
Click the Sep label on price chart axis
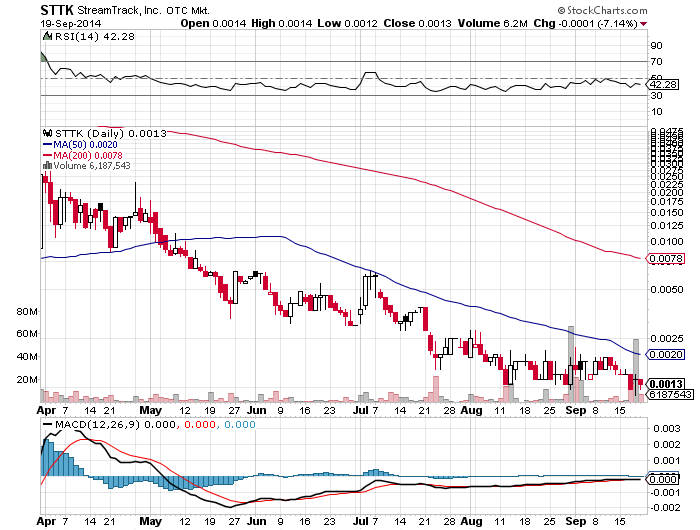coord(575,410)
